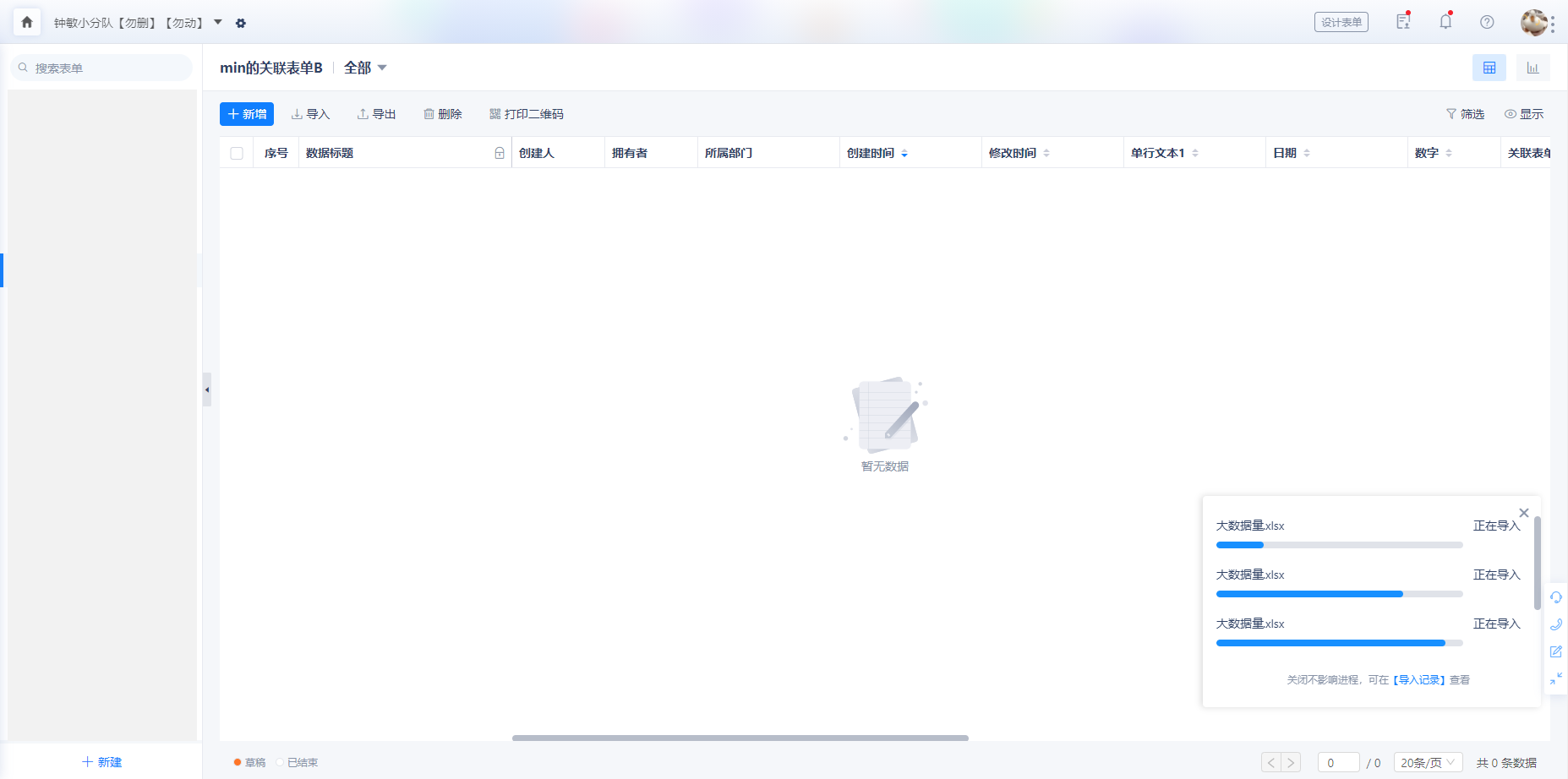Sort by 数字 column
1568x779 pixels.
(x=1449, y=153)
